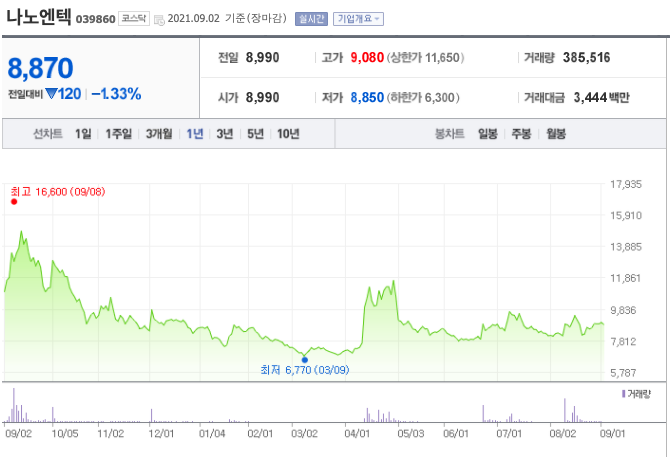Click the down arrow icon beside 120
The width and height of the screenshot is (670, 457).
[x=51, y=94]
